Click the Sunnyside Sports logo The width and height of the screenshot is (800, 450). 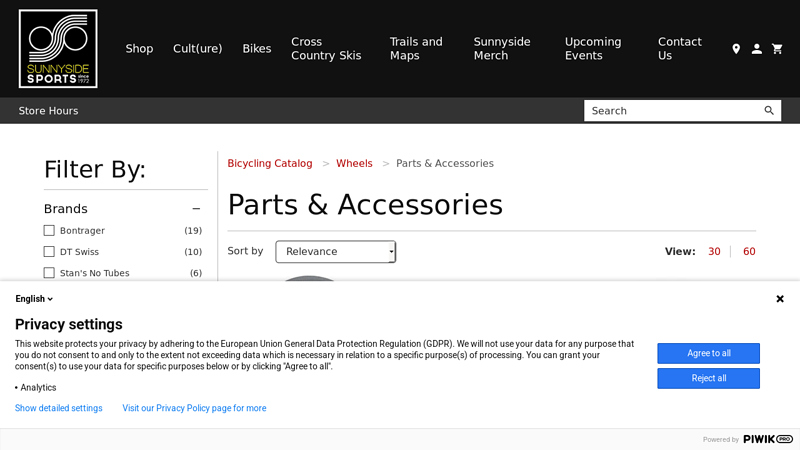point(58,48)
